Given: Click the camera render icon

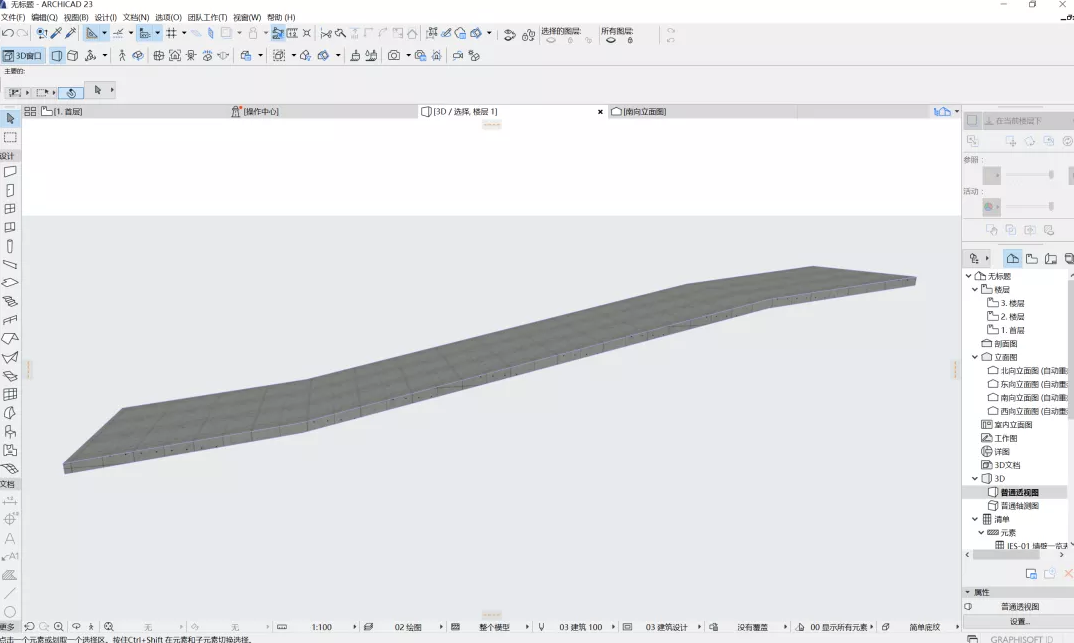Looking at the screenshot, I should click(394, 55).
